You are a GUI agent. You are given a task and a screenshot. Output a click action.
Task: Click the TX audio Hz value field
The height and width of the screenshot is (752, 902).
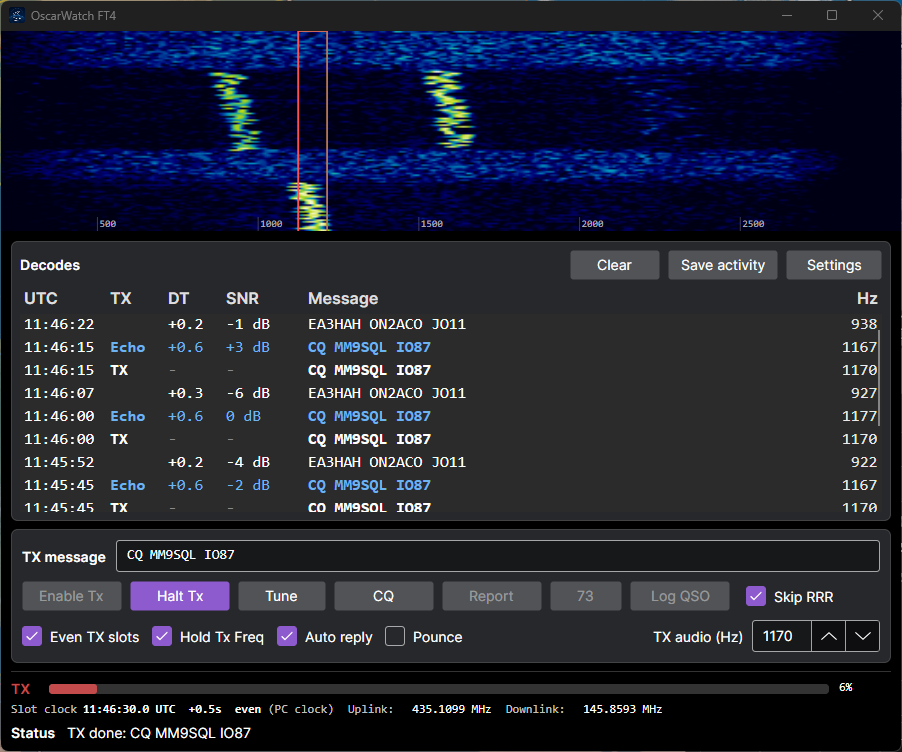click(x=782, y=636)
